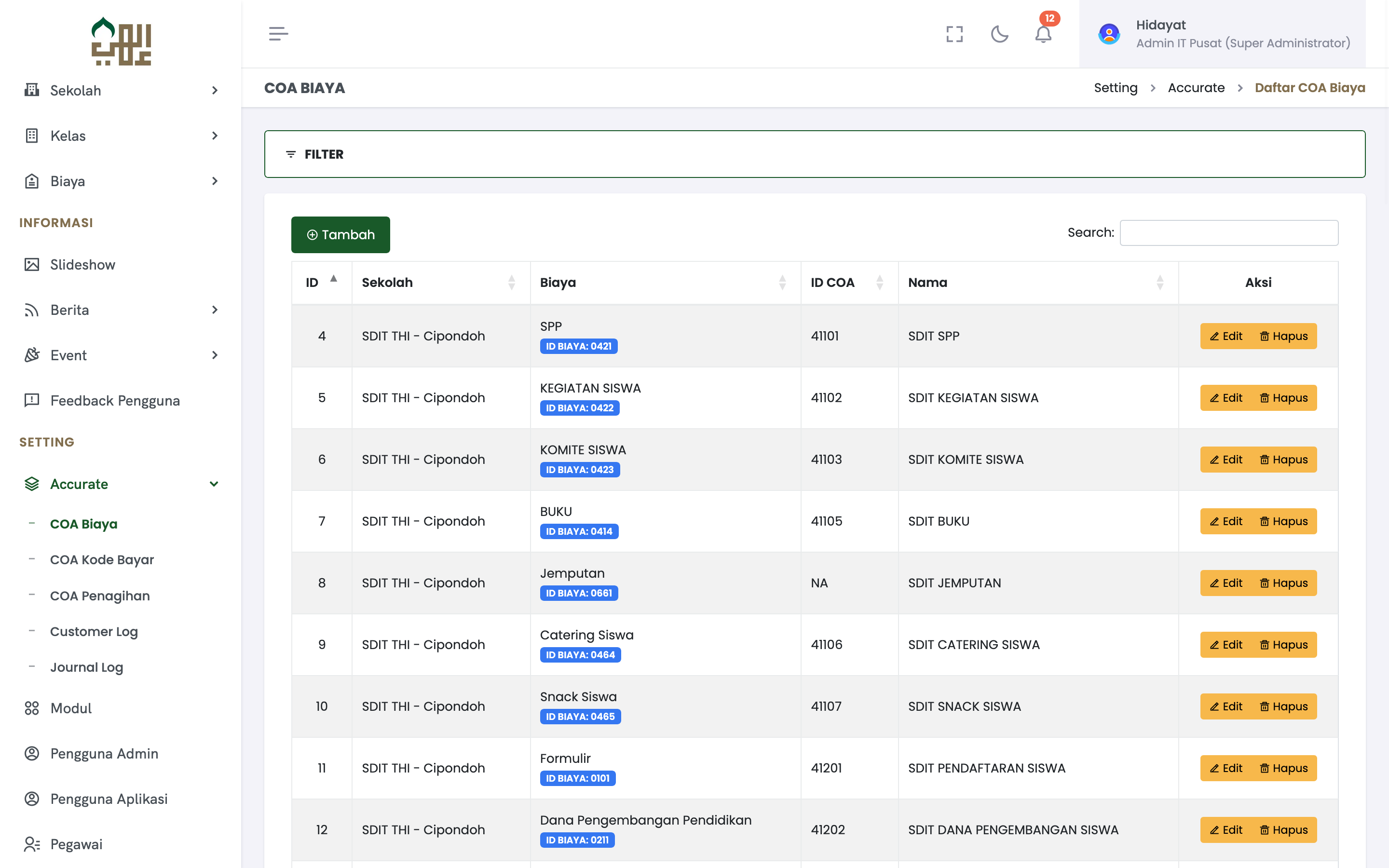Delete the SDIT SPP row with Hapus

pos(1284,336)
